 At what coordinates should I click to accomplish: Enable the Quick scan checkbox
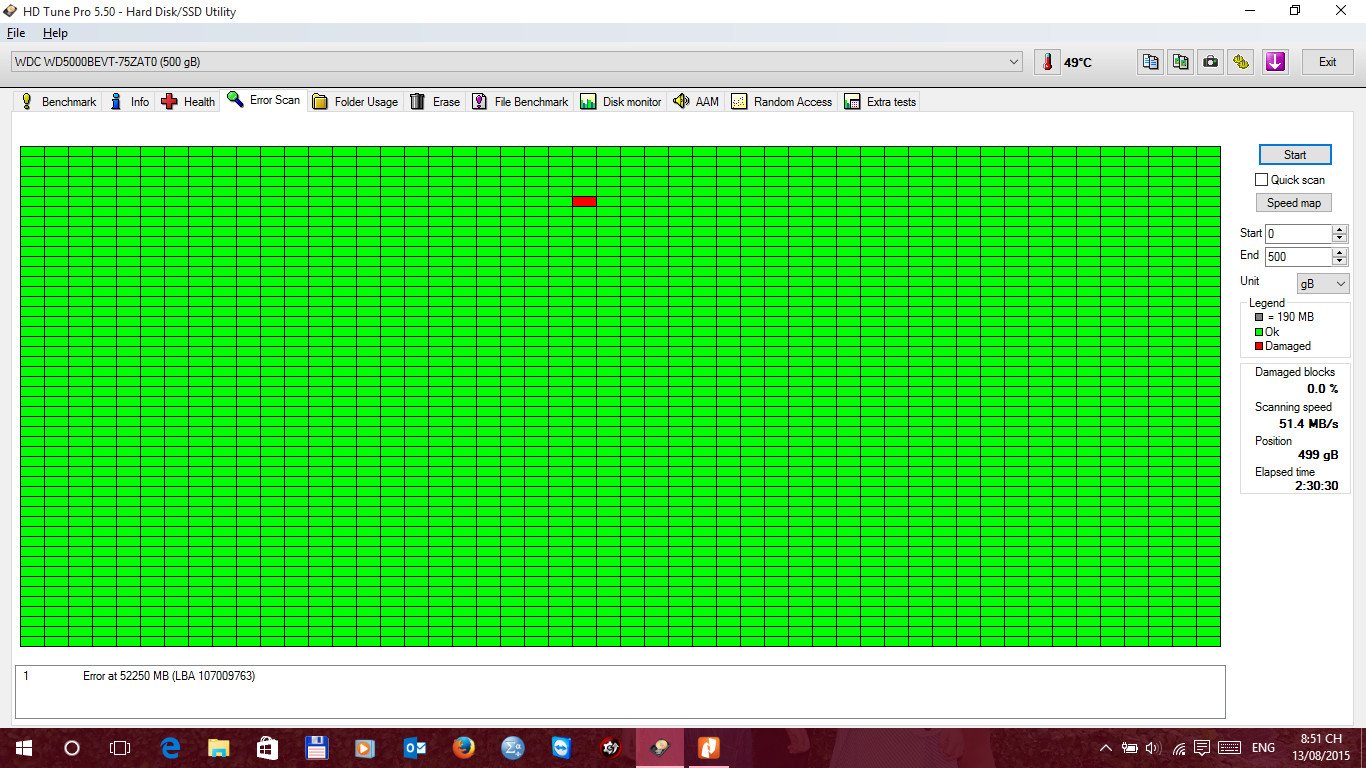1261,180
